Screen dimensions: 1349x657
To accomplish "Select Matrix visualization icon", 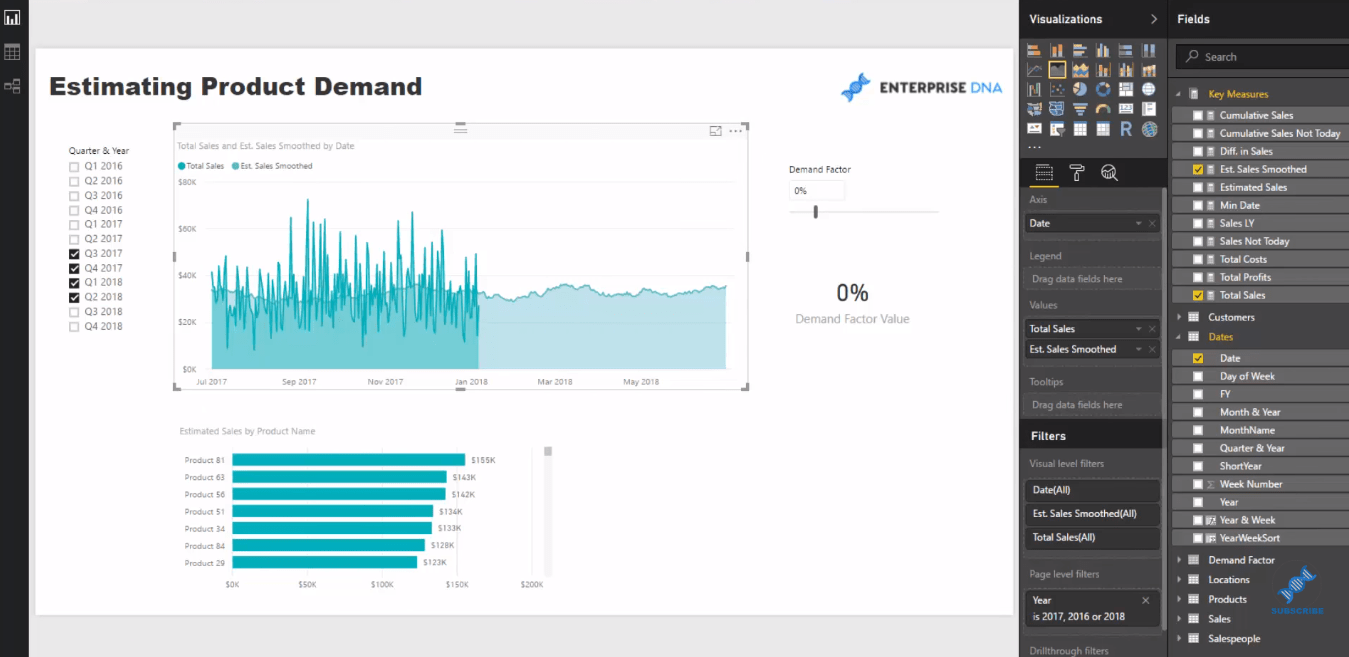I will pos(1103,129).
